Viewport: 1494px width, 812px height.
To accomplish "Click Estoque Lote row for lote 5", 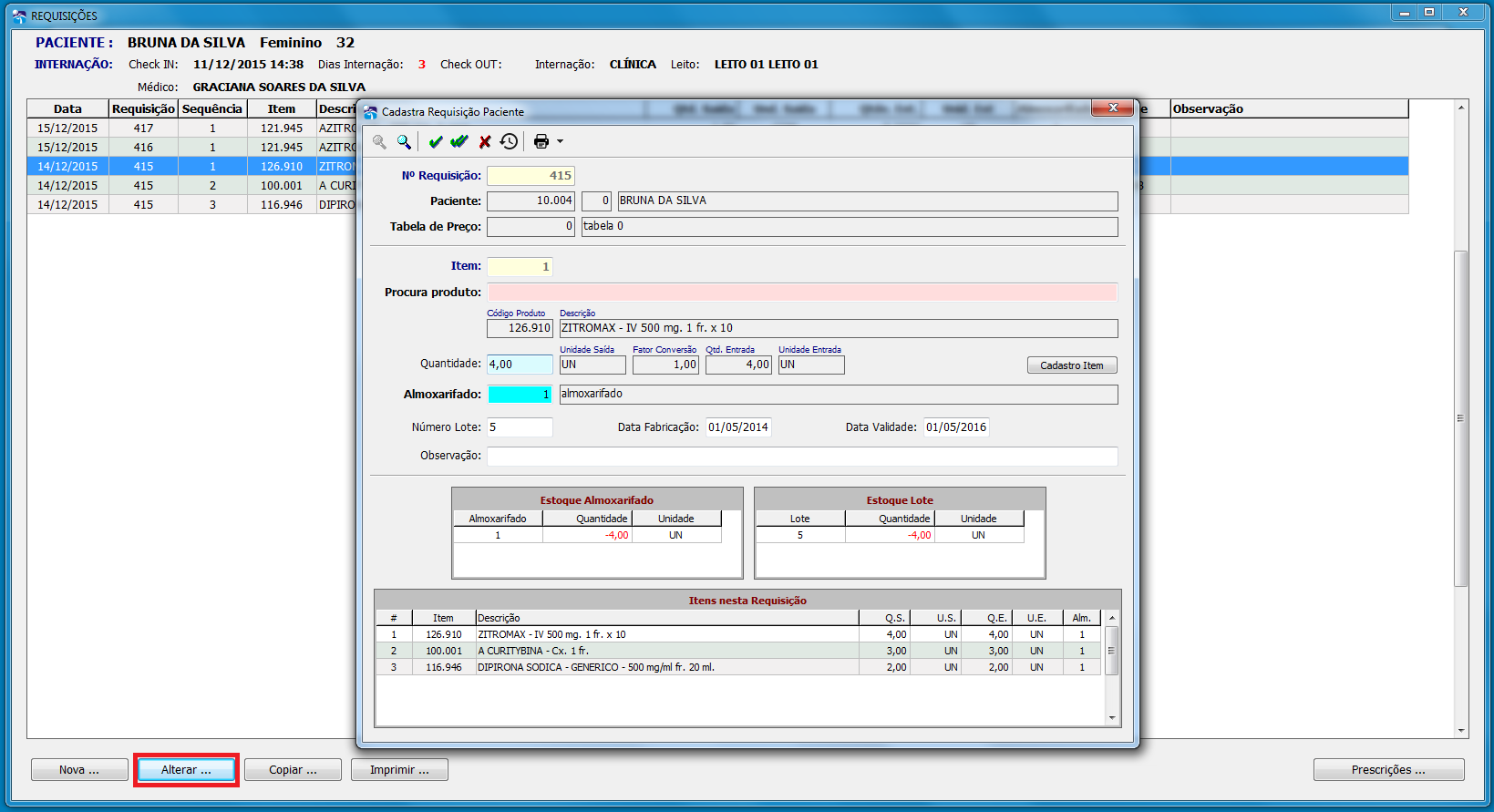I will point(889,535).
